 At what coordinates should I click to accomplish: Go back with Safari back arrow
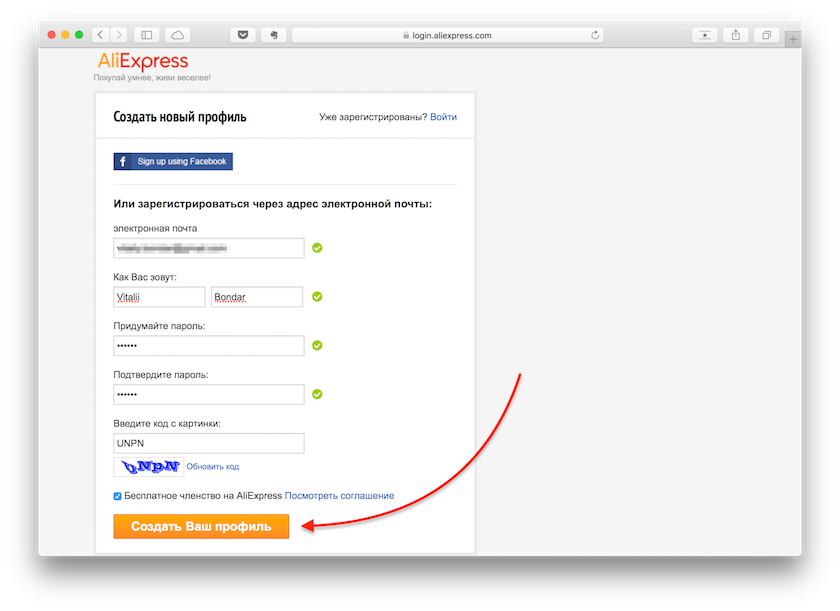coord(101,35)
